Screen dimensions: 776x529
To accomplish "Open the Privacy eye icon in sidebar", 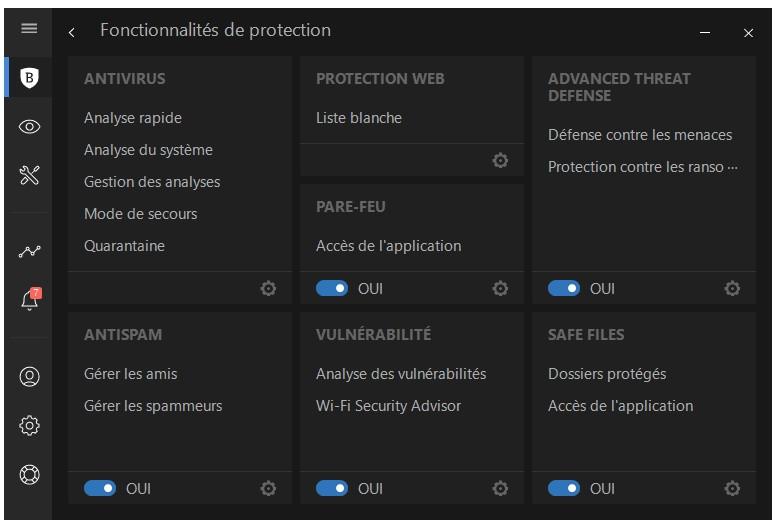I will 30,126.
